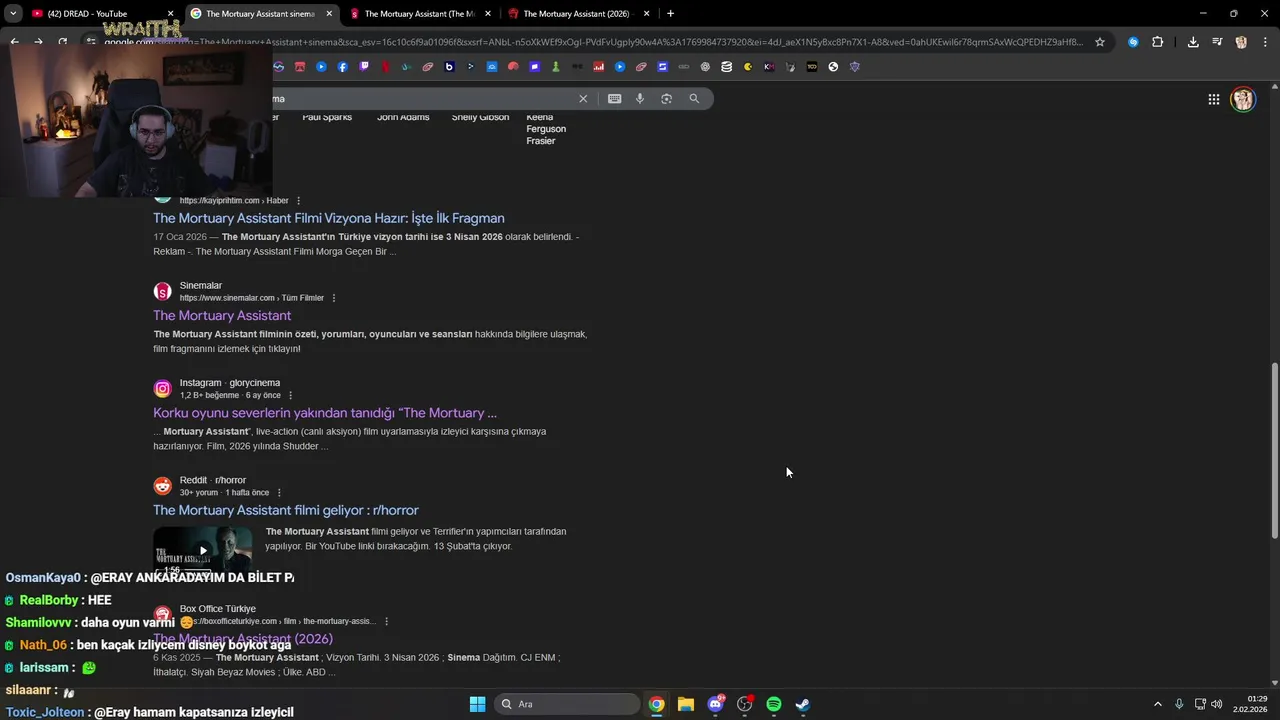Viewport: 1280px width, 720px height.
Task: Click the Sinemalar site favicon
Action: 162,292
